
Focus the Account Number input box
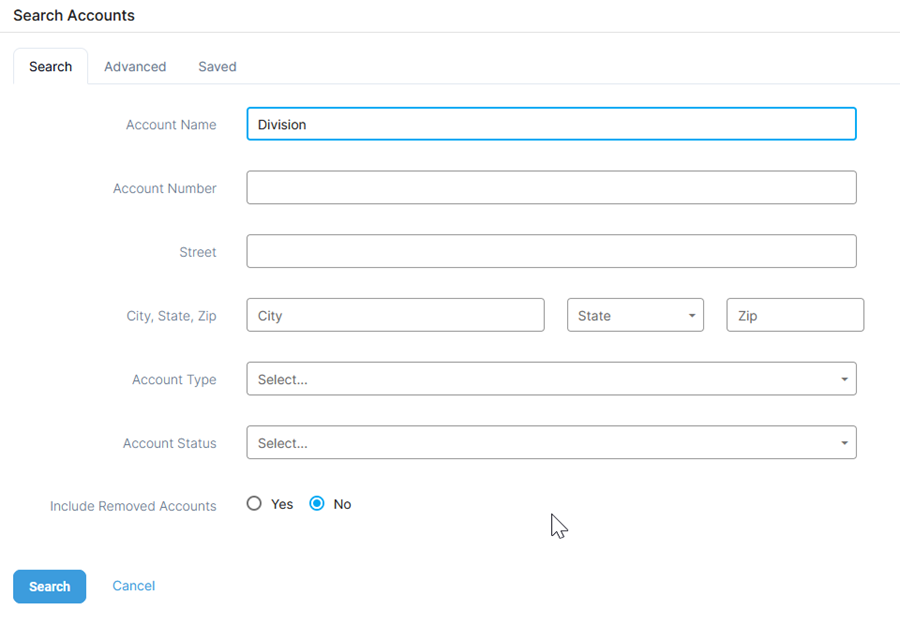coord(551,188)
